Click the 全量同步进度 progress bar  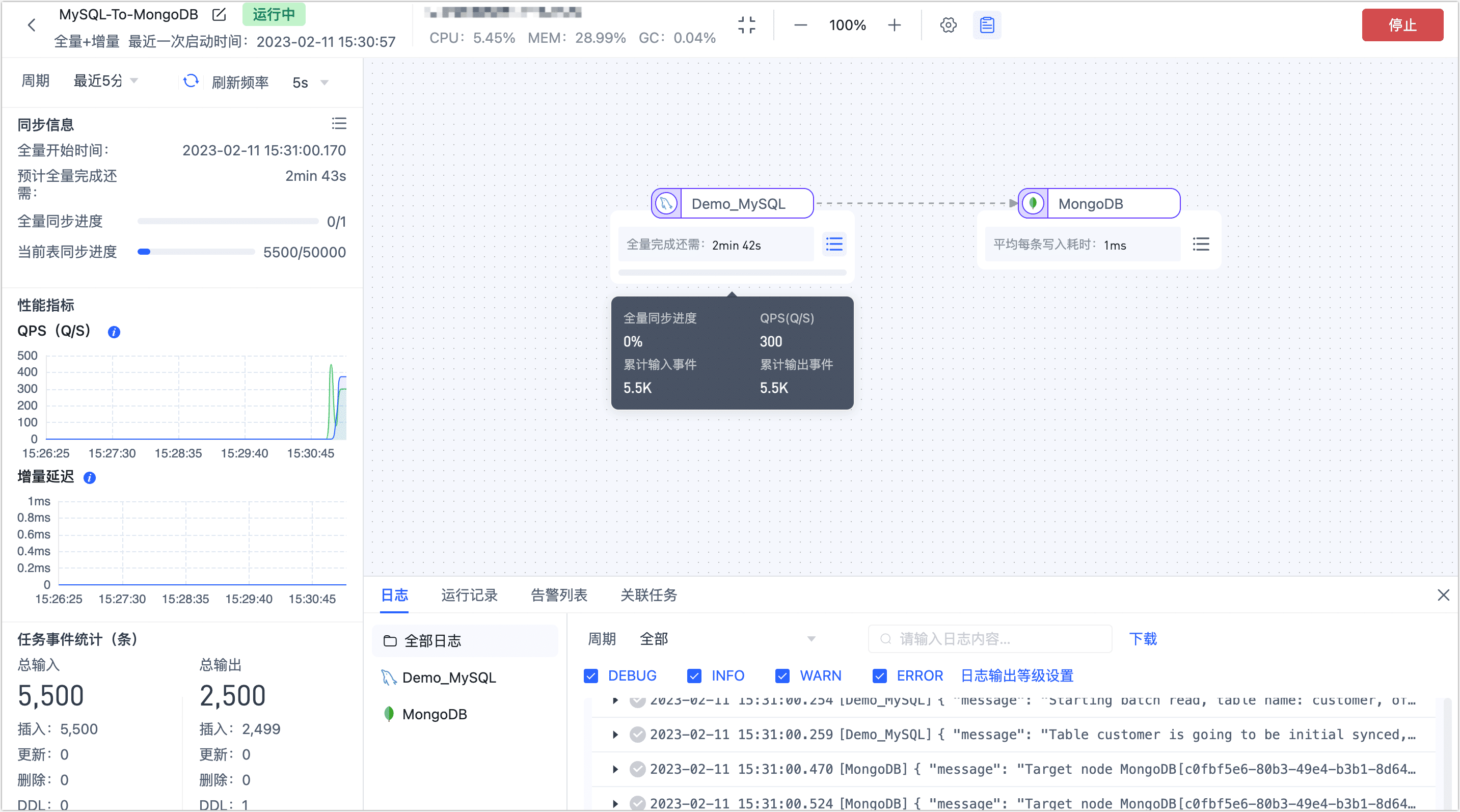(228, 222)
